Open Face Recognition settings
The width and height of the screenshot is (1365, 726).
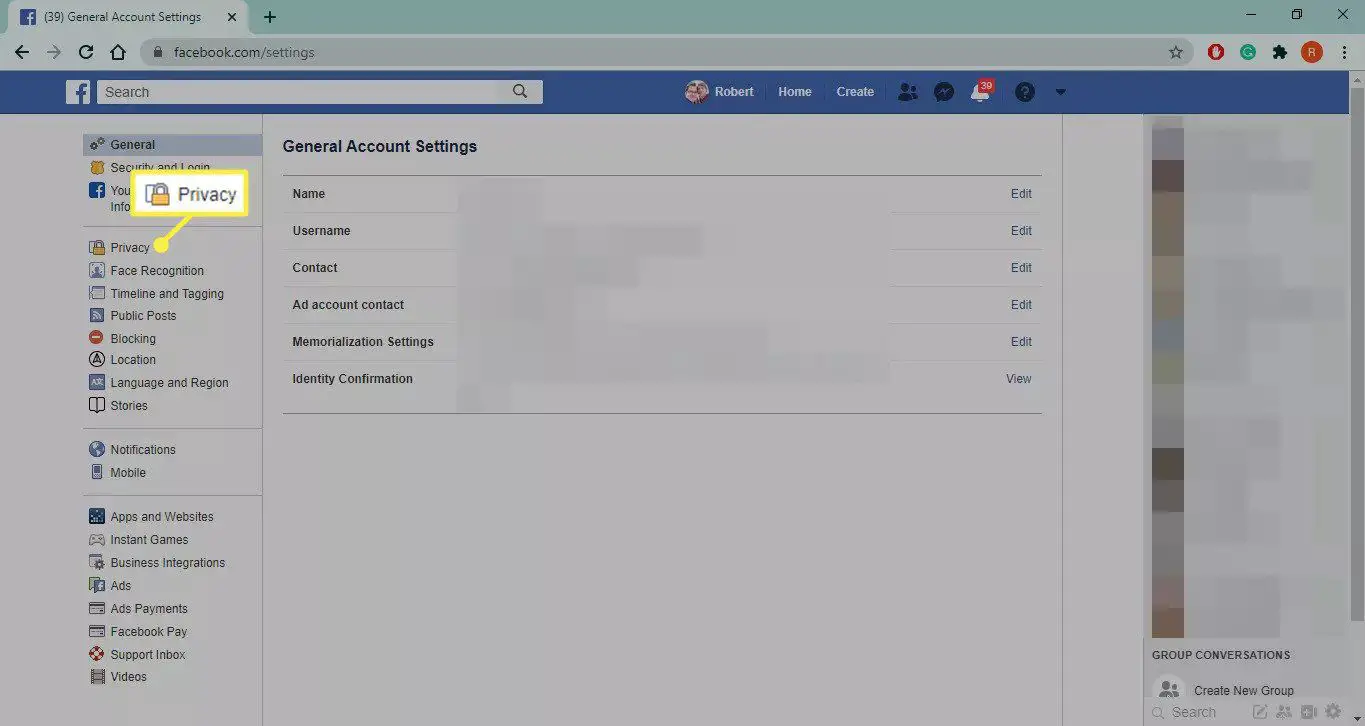(x=157, y=271)
